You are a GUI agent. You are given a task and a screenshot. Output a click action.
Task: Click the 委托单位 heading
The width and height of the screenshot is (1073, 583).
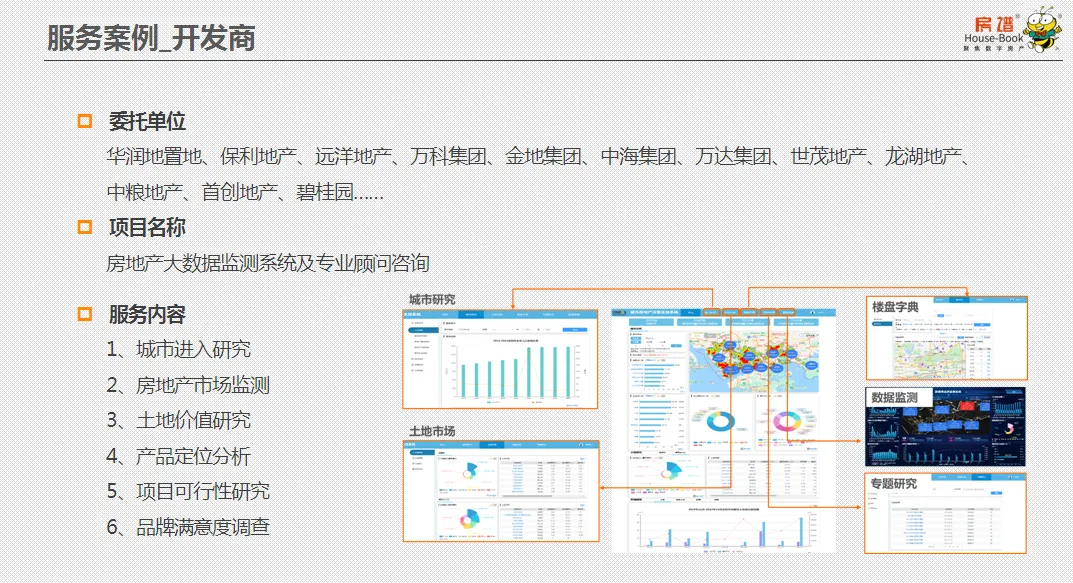click(147, 121)
